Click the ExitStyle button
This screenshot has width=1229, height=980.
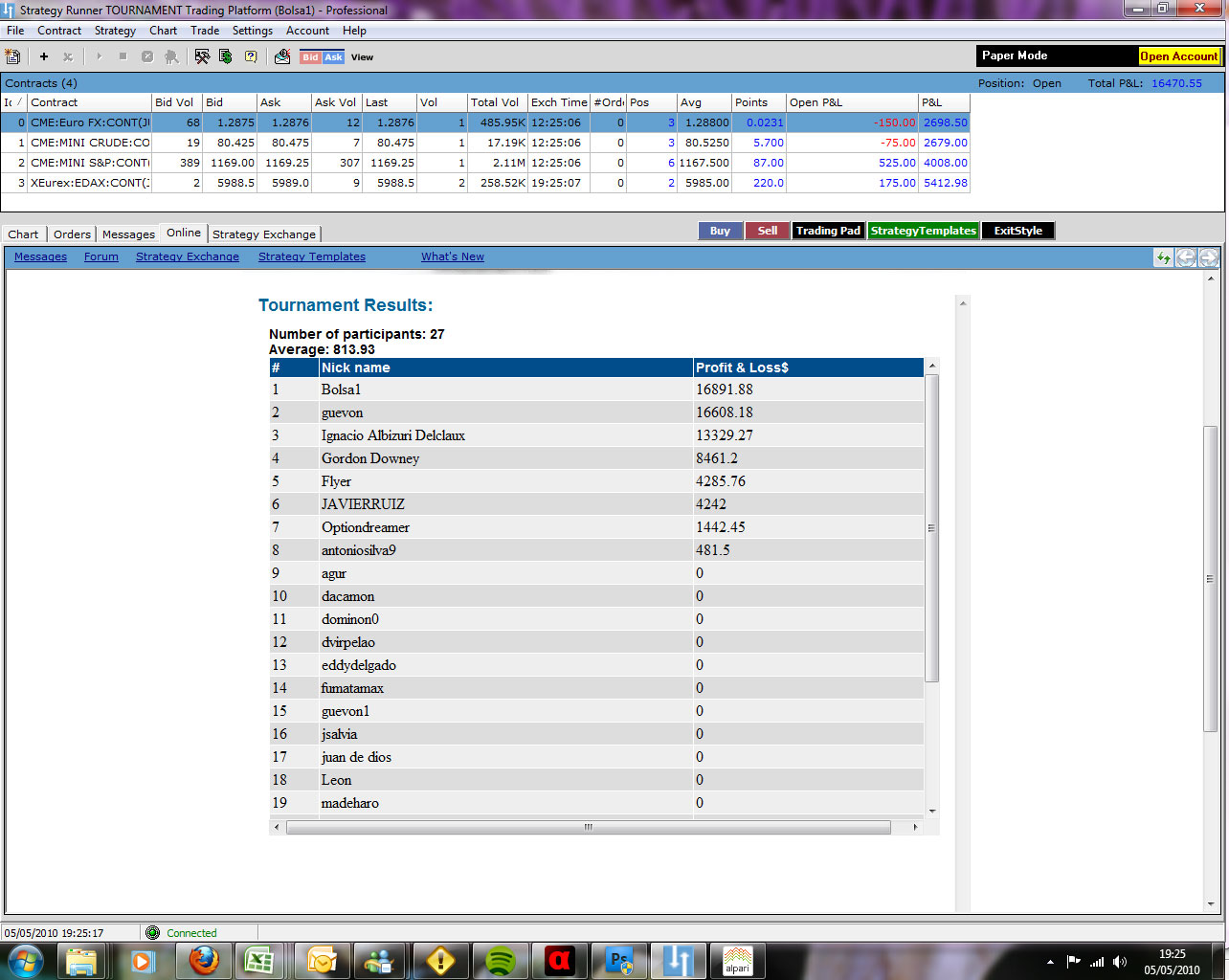point(1018,231)
